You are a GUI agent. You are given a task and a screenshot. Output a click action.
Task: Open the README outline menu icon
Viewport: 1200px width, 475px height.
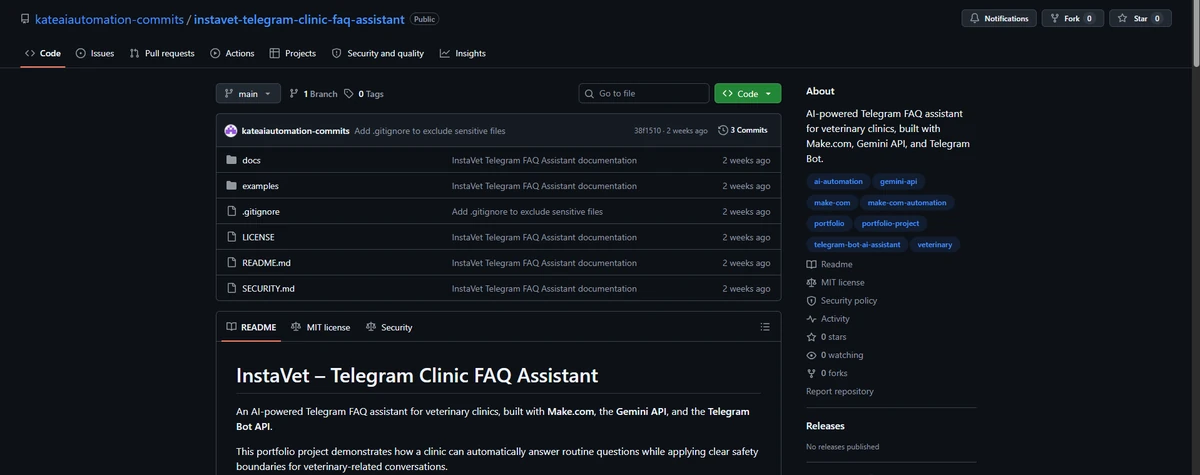click(765, 327)
